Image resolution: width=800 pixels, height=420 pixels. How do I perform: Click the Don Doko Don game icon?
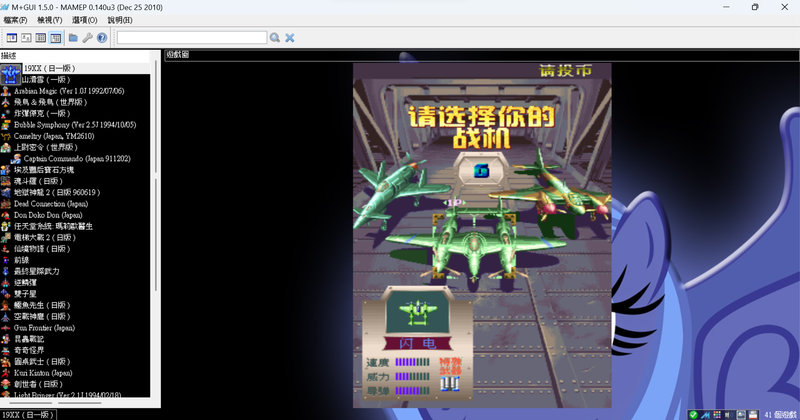click(x=6, y=215)
